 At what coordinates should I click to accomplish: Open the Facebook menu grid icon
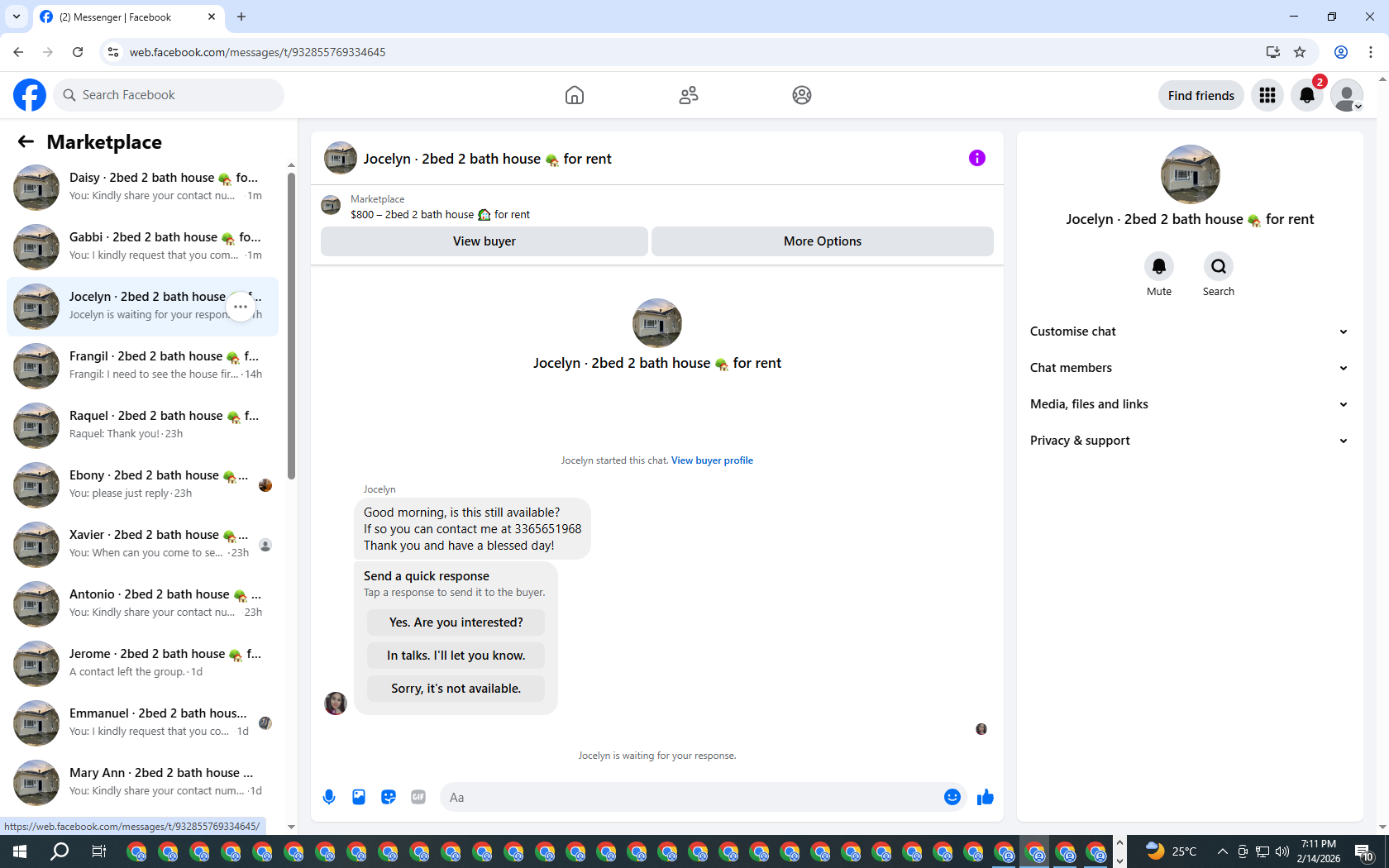[x=1267, y=95]
